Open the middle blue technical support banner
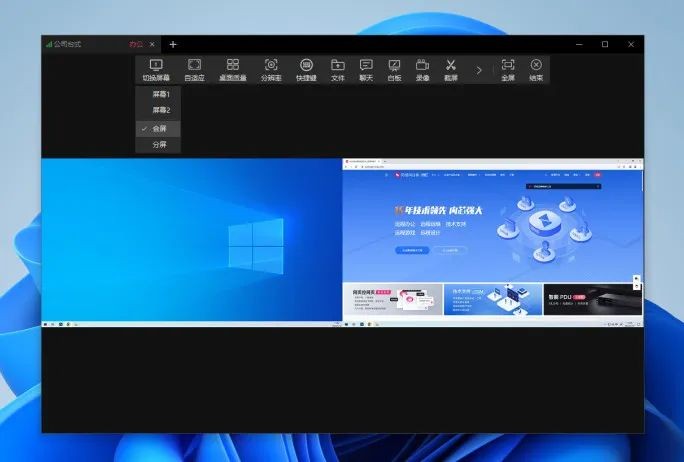 [493, 299]
